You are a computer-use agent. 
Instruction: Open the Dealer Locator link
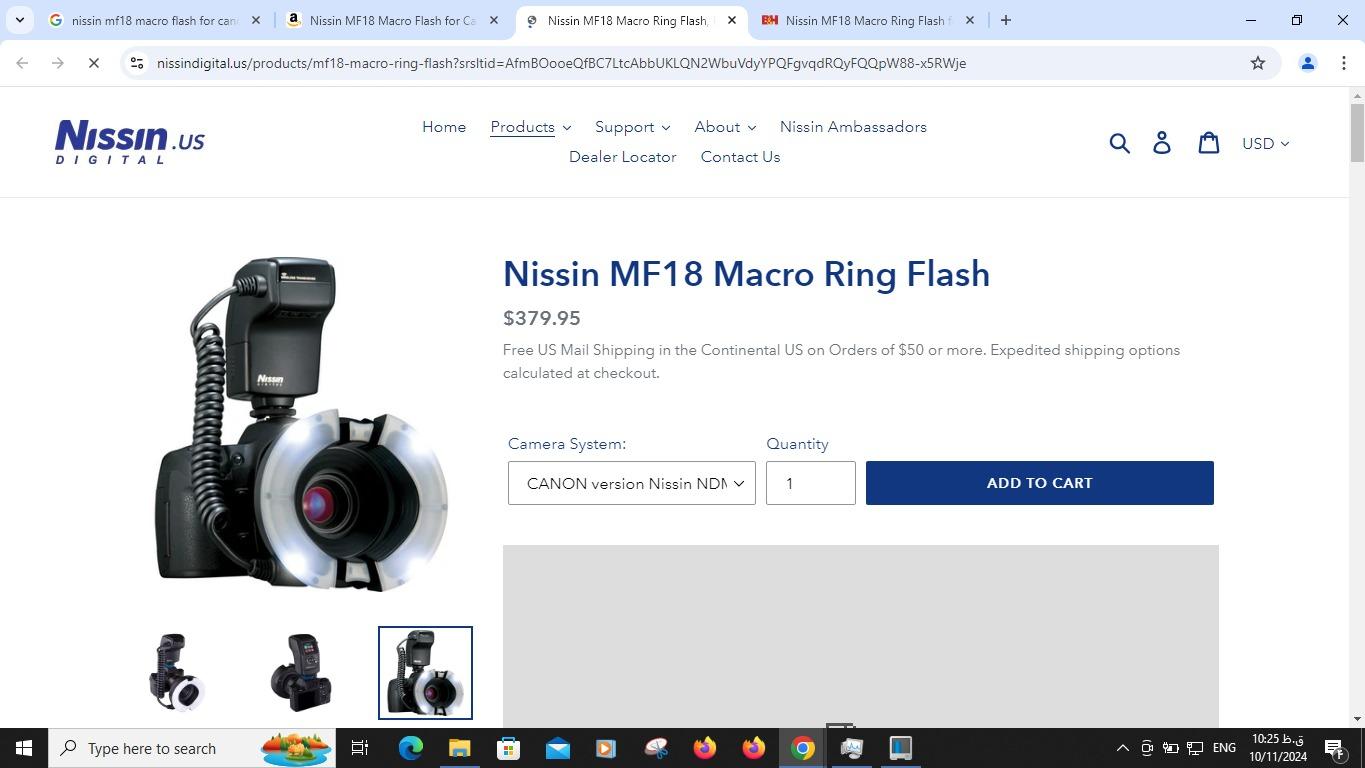coord(622,157)
